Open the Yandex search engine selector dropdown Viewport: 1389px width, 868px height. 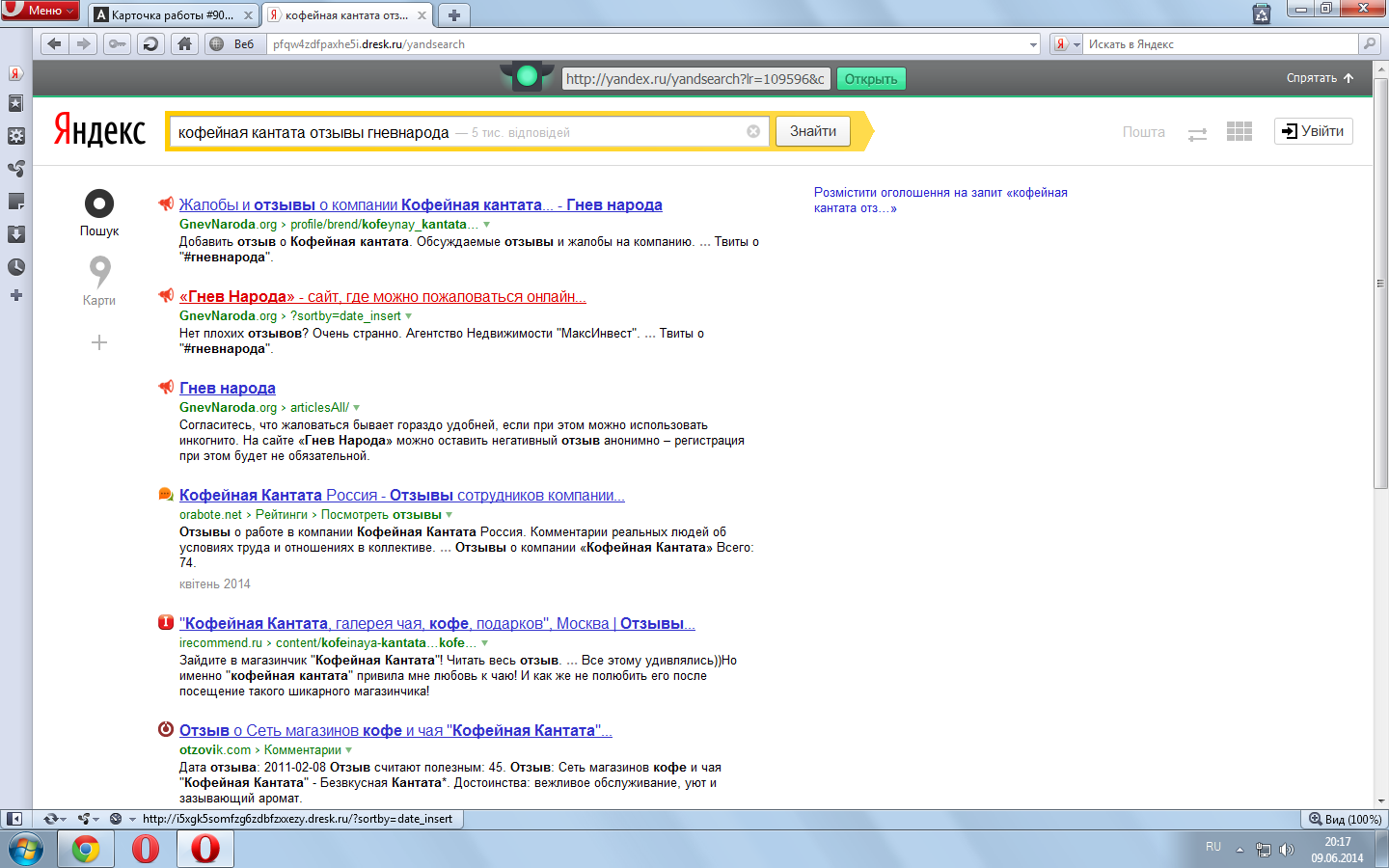(1066, 44)
